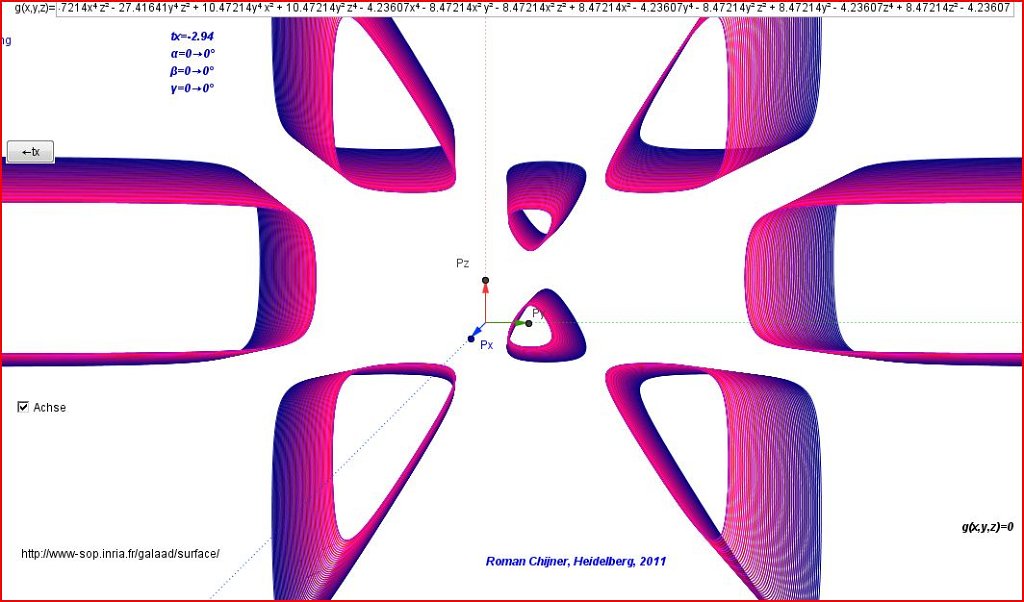Screen dimensions: 1024x602
Task: Click the Pz point label
Action: tap(462, 263)
